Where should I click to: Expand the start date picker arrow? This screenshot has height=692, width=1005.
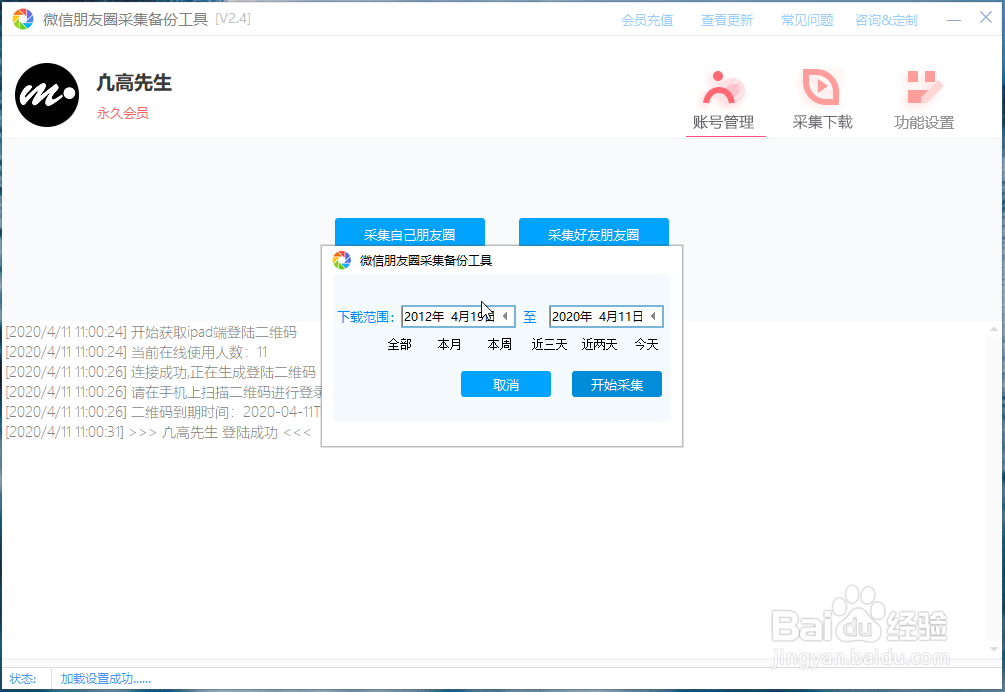coord(505,316)
